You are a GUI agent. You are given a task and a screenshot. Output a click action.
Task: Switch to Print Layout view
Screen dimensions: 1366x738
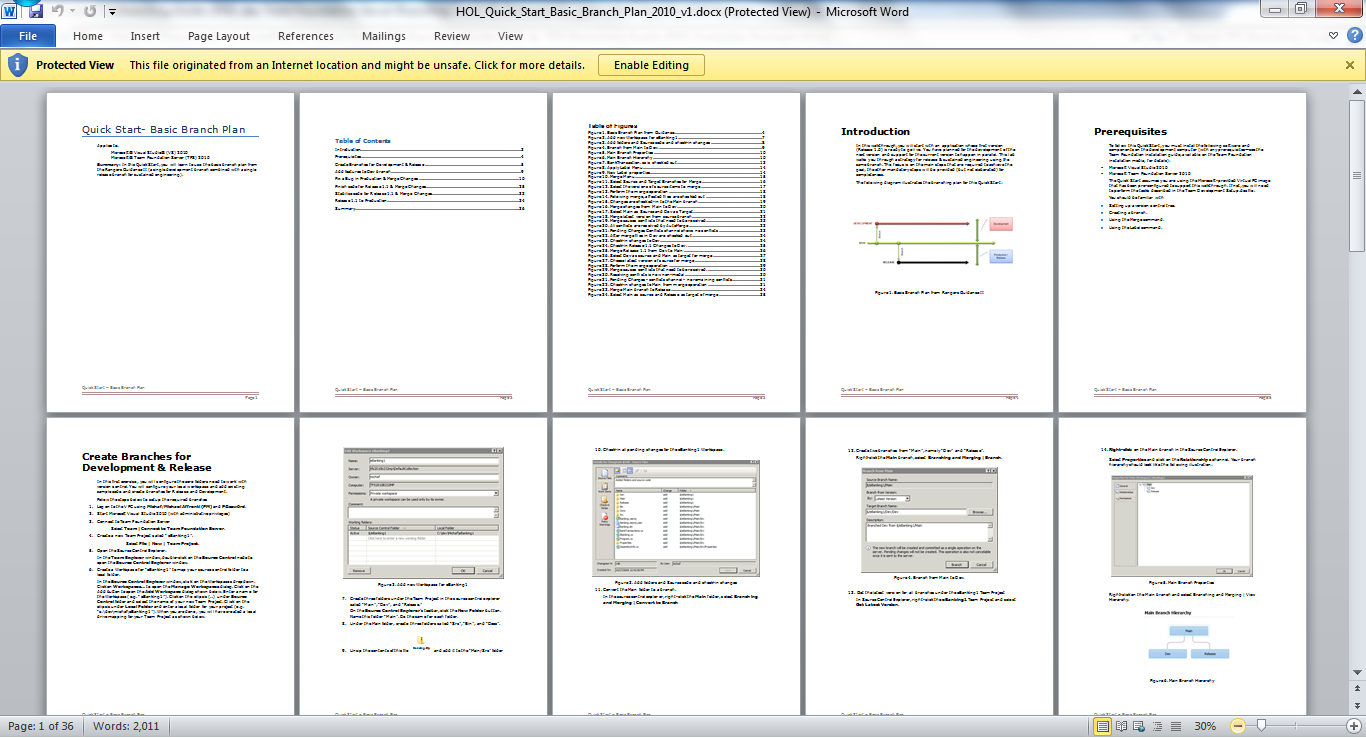1103,726
